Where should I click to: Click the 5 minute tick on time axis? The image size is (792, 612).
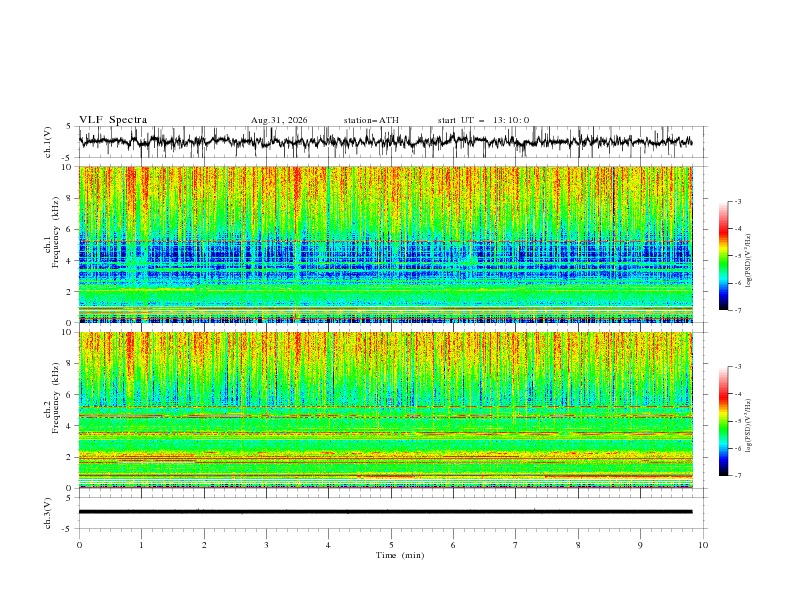click(391, 545)
